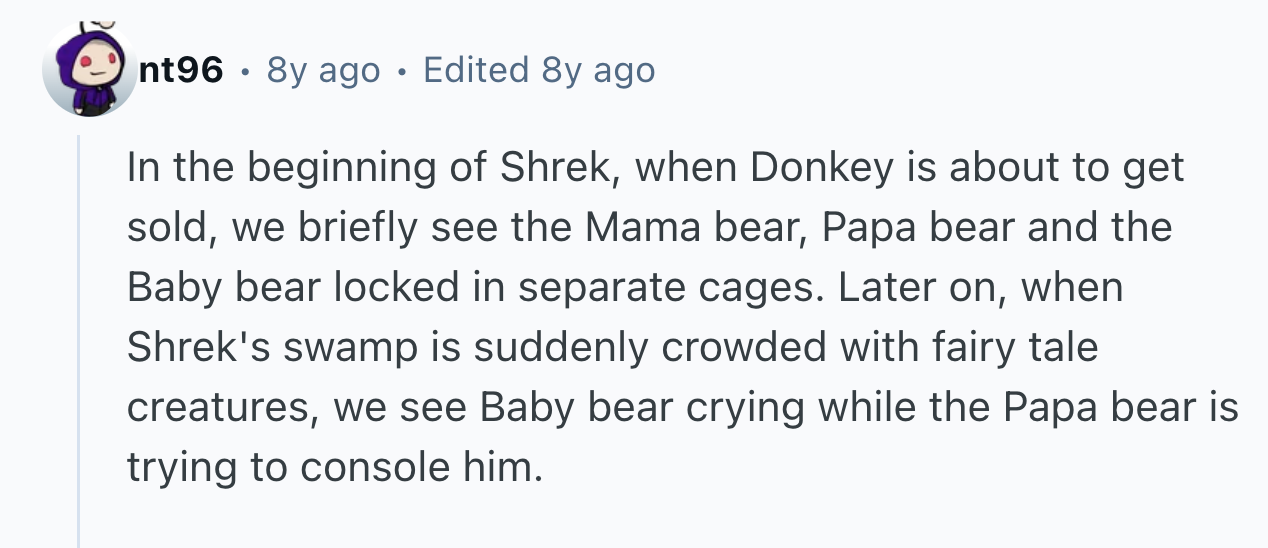Image resolution: width=1268 pixels, height=548 pixels.
Task: Click the word "creatures" in the comment
Action: click(x=219, y=408)
